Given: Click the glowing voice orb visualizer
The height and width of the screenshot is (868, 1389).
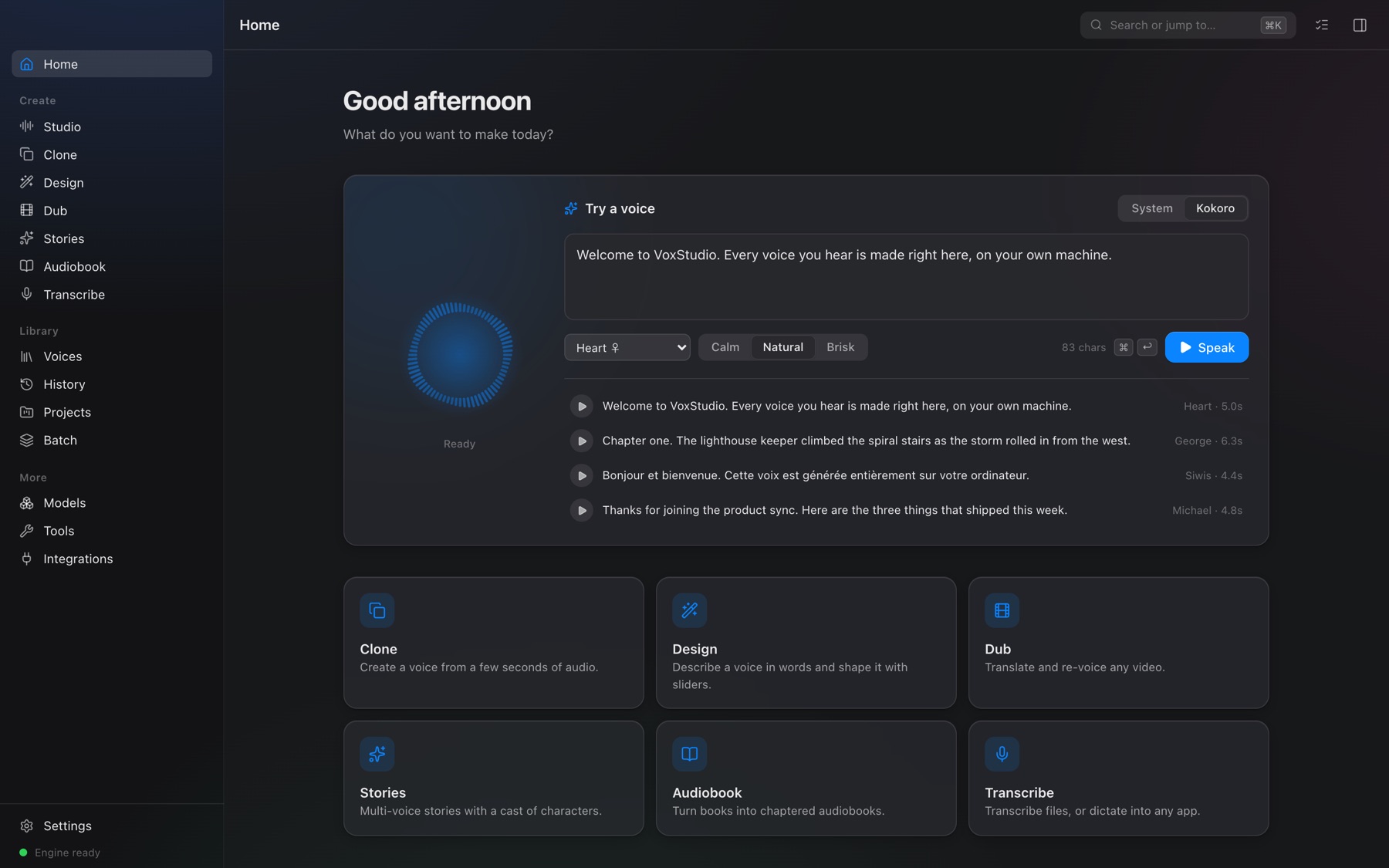Looking at the screenshot, I should [460, 355].
